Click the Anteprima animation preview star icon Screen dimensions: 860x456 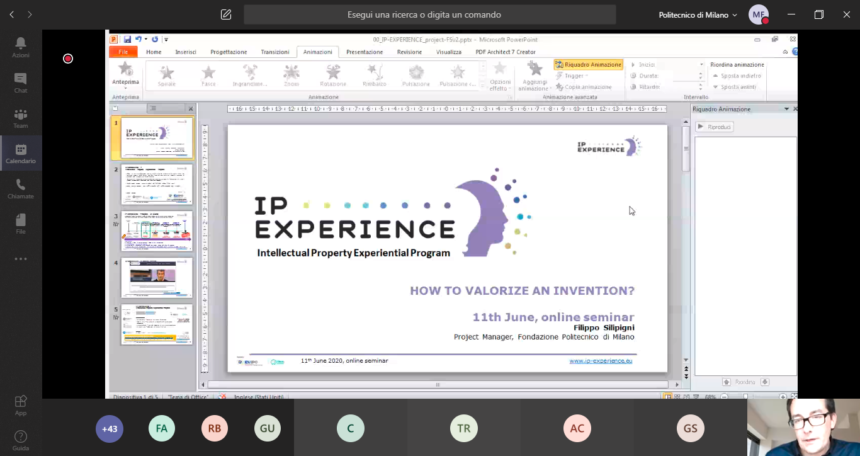[126, 69]
